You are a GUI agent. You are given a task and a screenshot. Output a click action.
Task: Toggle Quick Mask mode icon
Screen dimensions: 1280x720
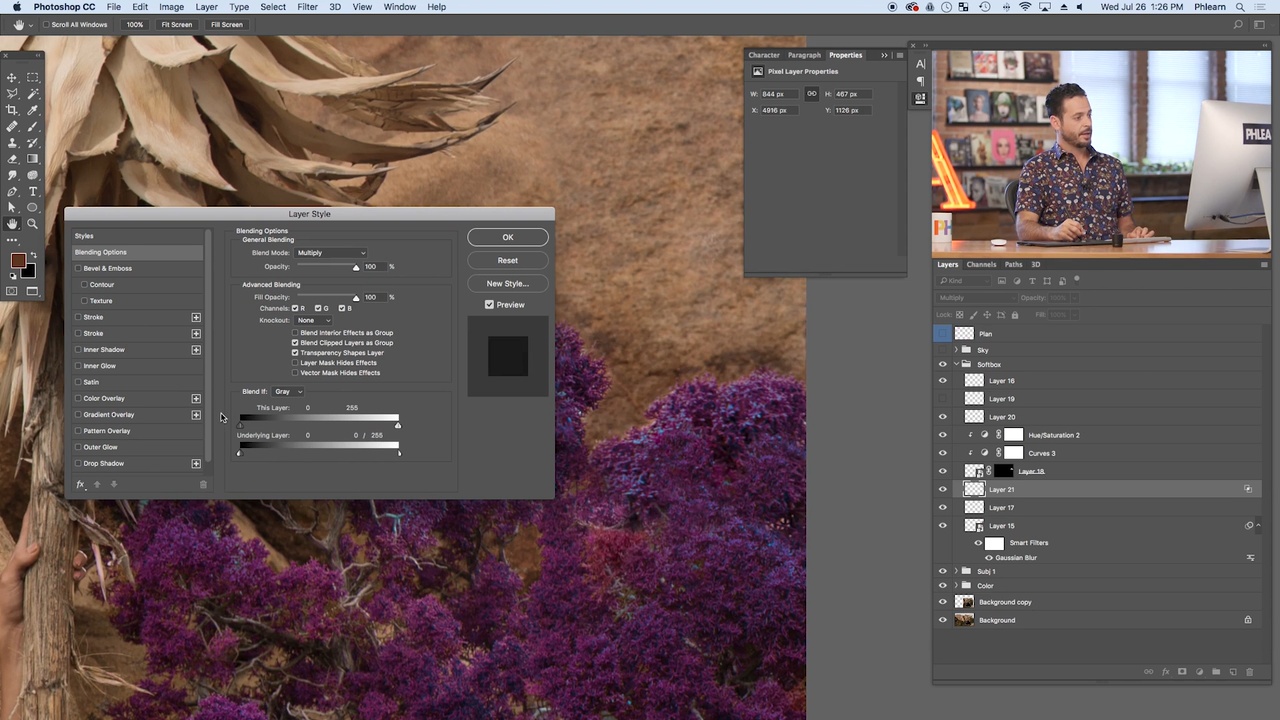point(12,291)
